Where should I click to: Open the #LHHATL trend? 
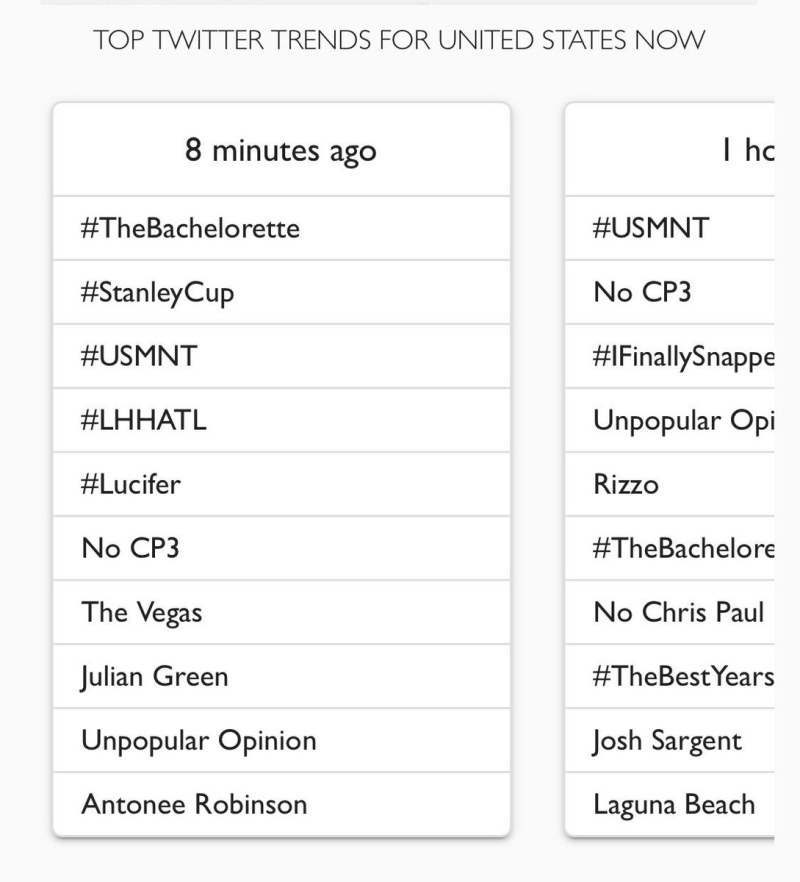point(143,420)
